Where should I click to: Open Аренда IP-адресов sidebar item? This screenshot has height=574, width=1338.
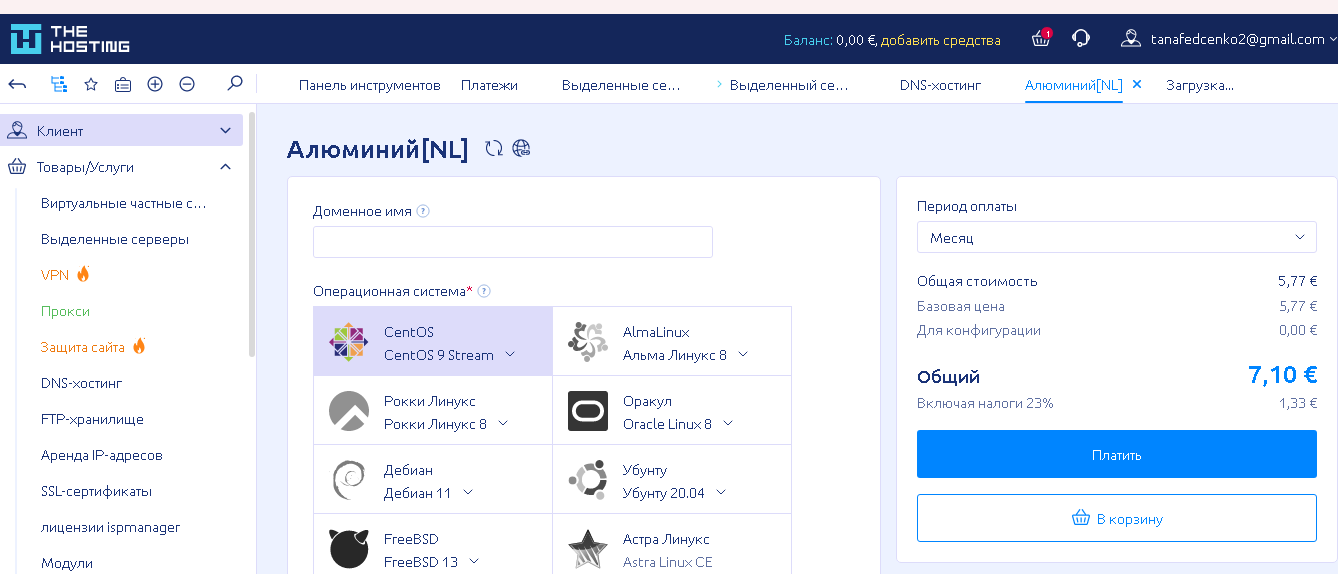coord(102,455)
